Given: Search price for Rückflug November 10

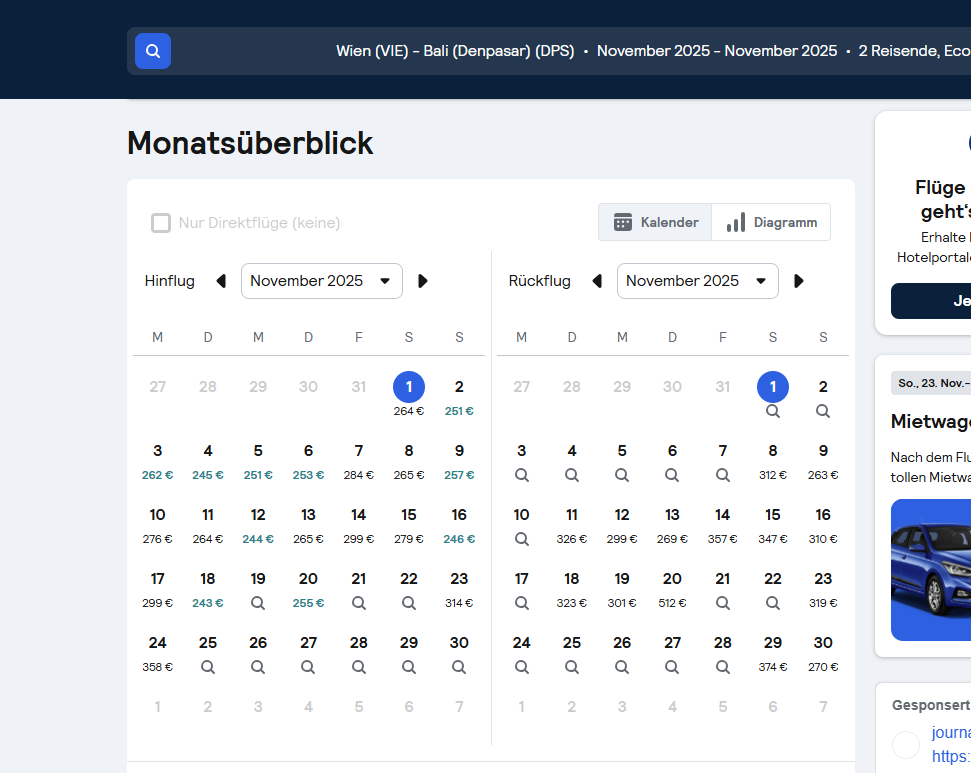Looking at the screenshot, I should (521, 539).
